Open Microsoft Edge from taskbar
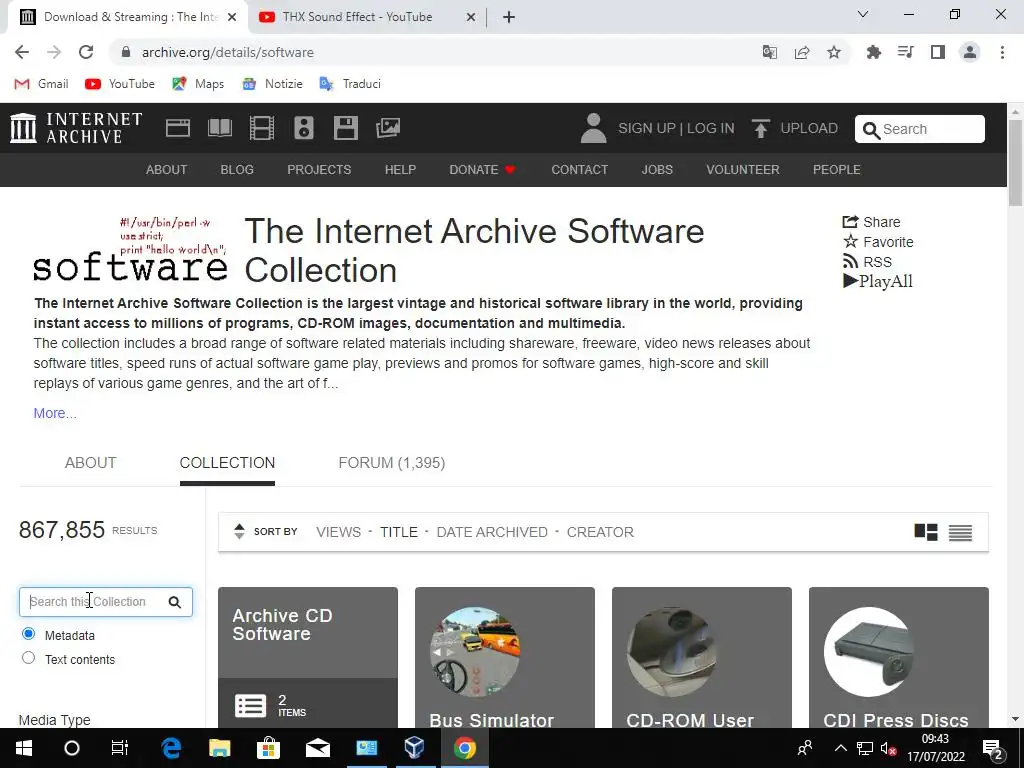Screen dimensions: 1024x768 (x=171, y=748)
